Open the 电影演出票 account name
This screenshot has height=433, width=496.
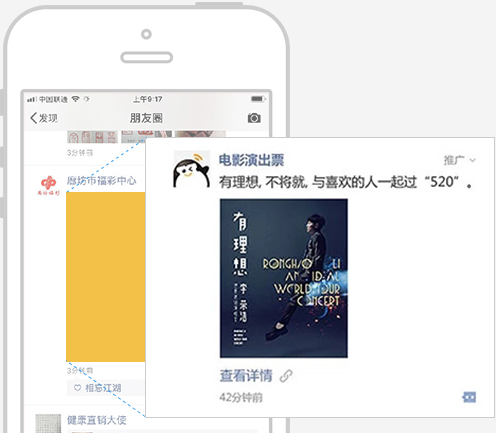pyautogui.click(x=251, y=160)
